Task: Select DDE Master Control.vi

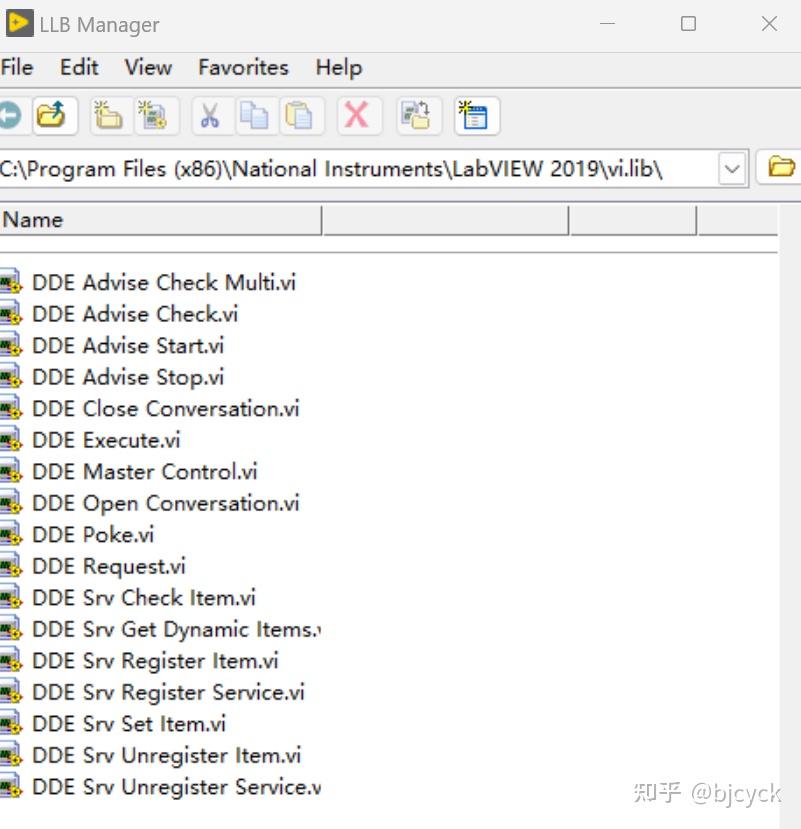Action: (144, 471)
